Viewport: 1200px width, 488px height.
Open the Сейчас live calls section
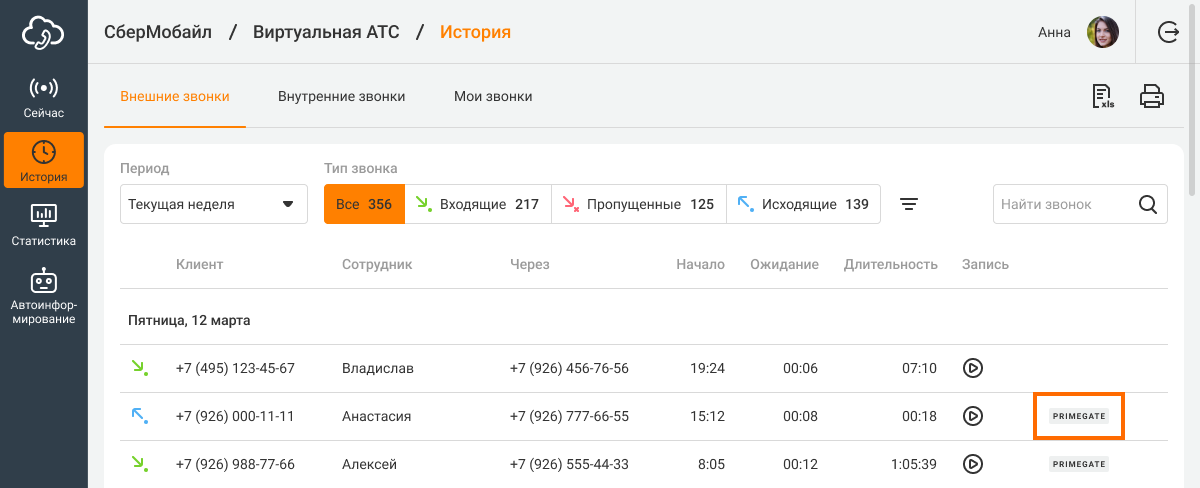[44, 97]
